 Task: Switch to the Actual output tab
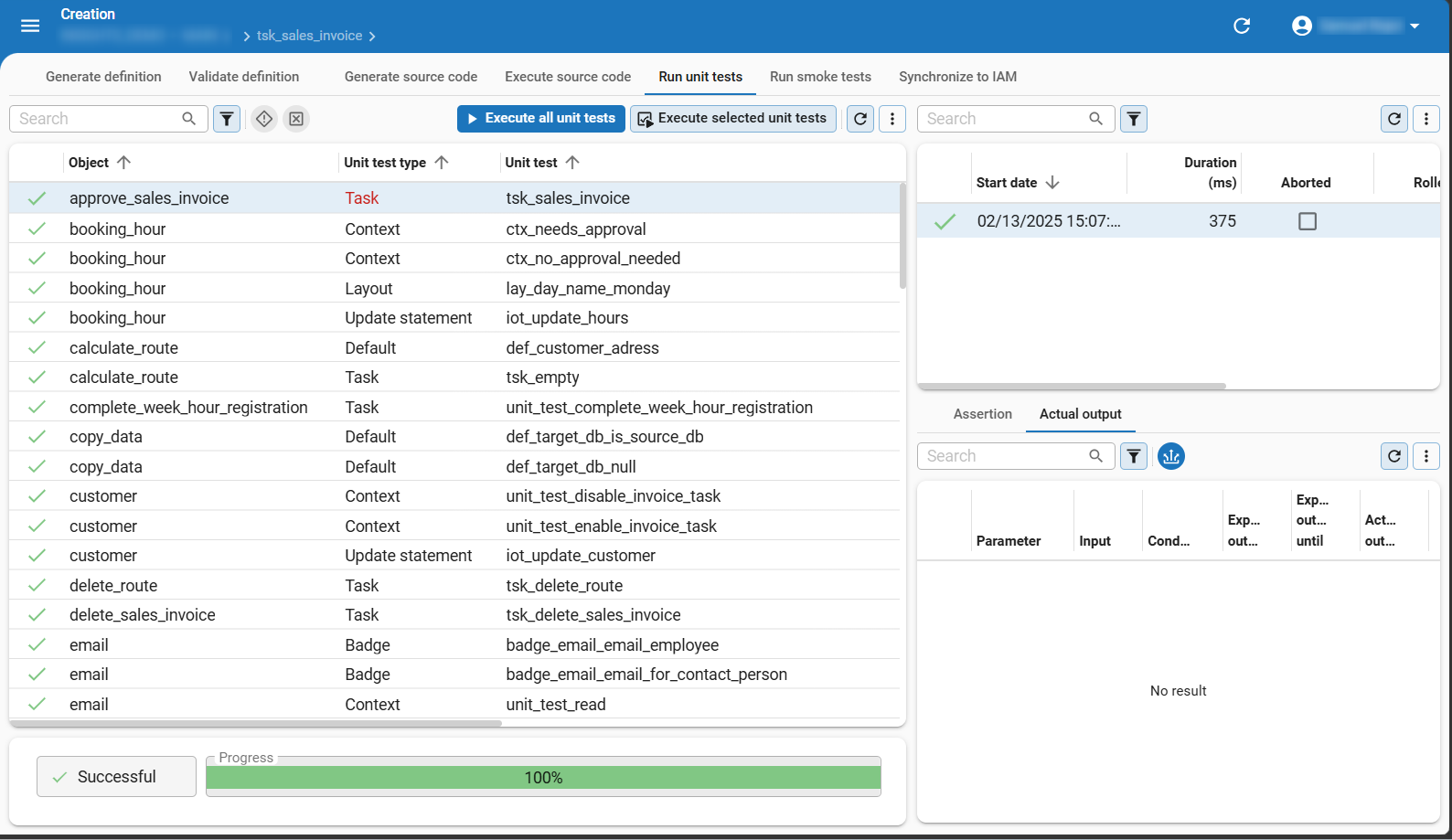[x=1081, y=414]
